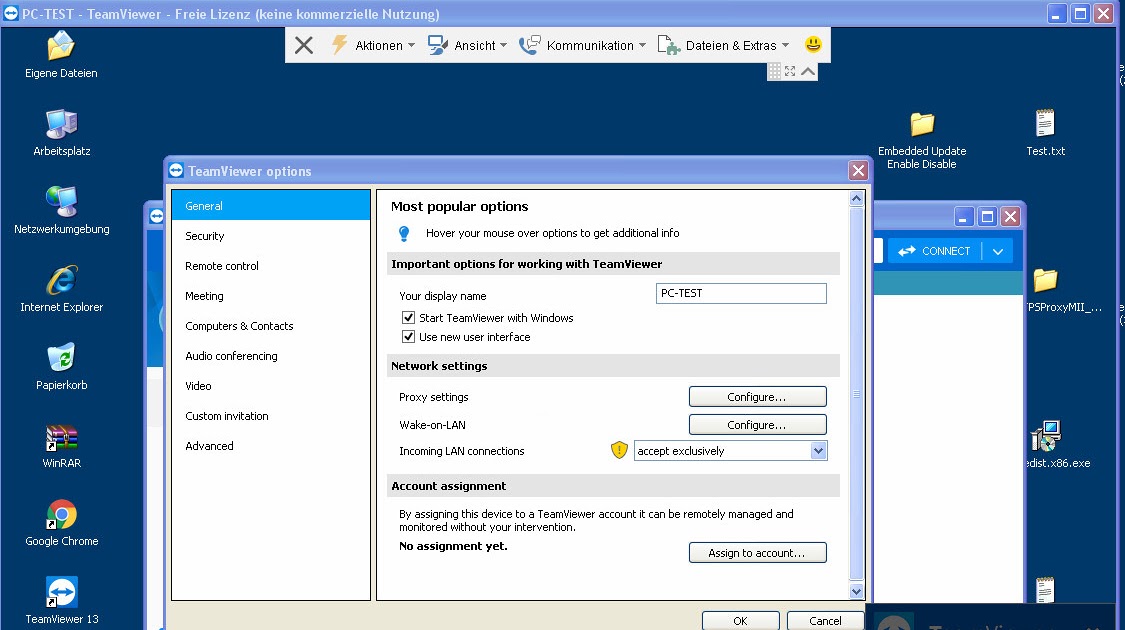The height and width of the screenshot is (630, 1125).
Task: Click OK in TeamViewer options
Action: (x=740, y=621)
